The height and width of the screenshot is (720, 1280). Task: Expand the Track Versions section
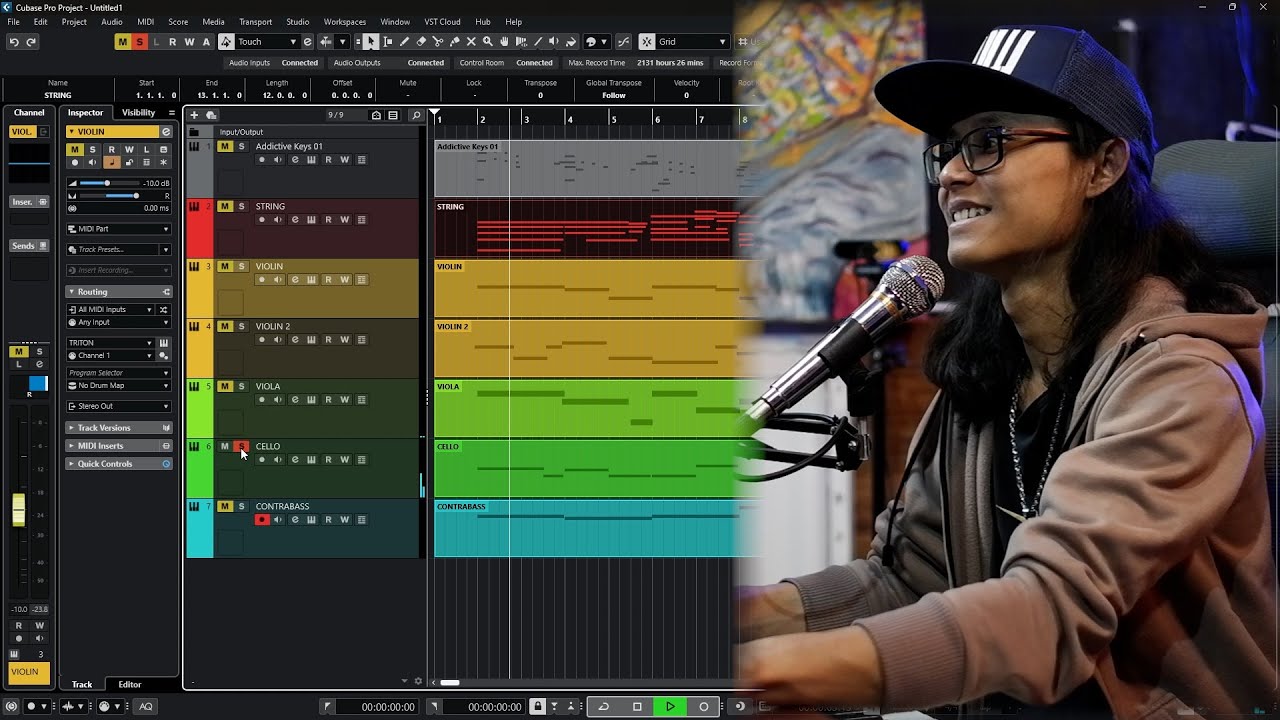point(119,428)
